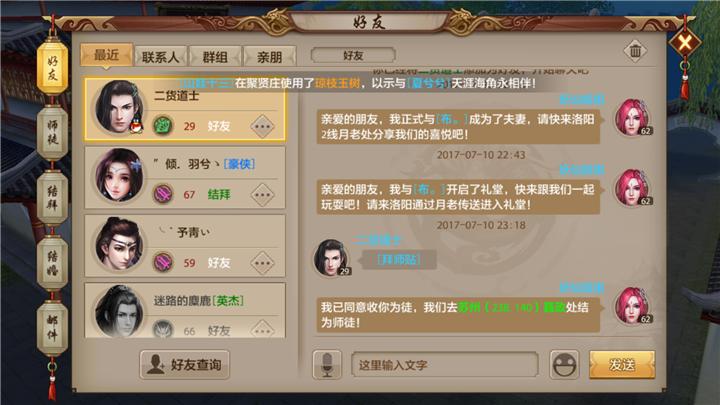Click the green faction icon beside 二货道士

[x=163, y=126]
